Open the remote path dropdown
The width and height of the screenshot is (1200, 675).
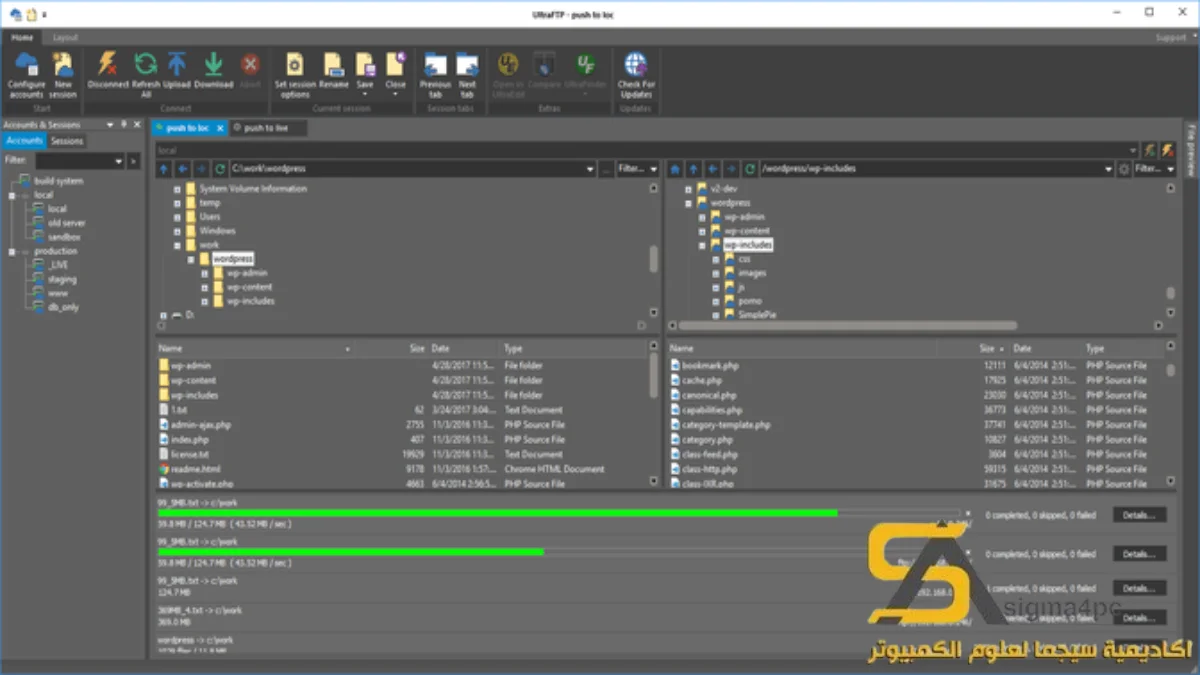1109,169
